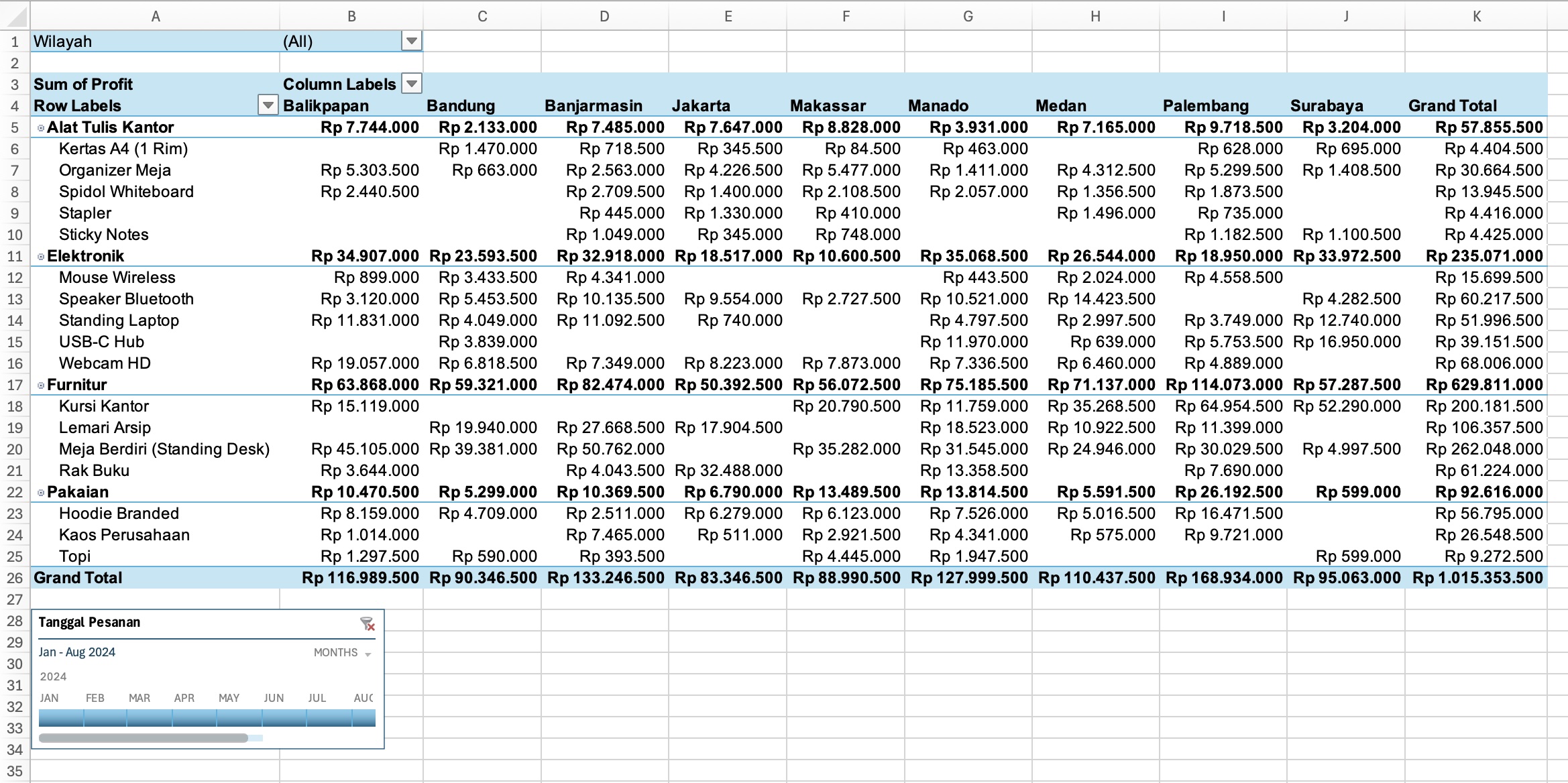This screenshot has height=783, width=1568.
Task: Click the Banjarmasin column label
Action: pos(594,106)
